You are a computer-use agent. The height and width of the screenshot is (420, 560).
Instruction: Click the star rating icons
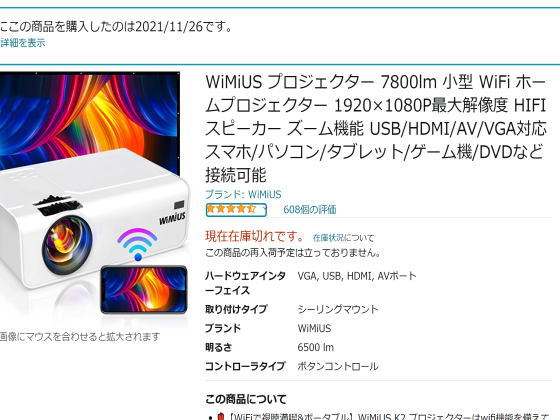231,209
